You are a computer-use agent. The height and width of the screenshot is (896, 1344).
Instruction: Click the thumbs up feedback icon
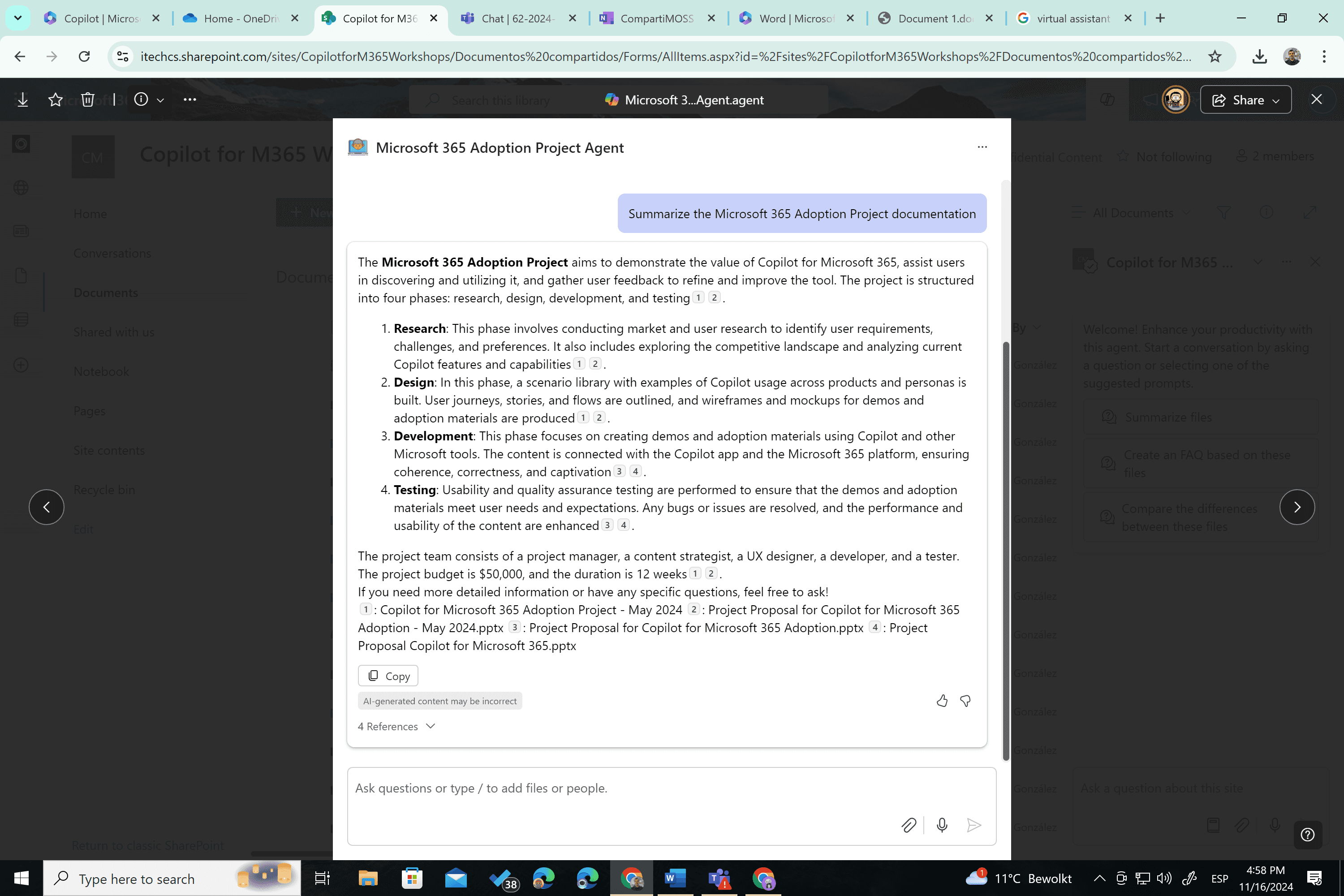click(x=942, y=701)
